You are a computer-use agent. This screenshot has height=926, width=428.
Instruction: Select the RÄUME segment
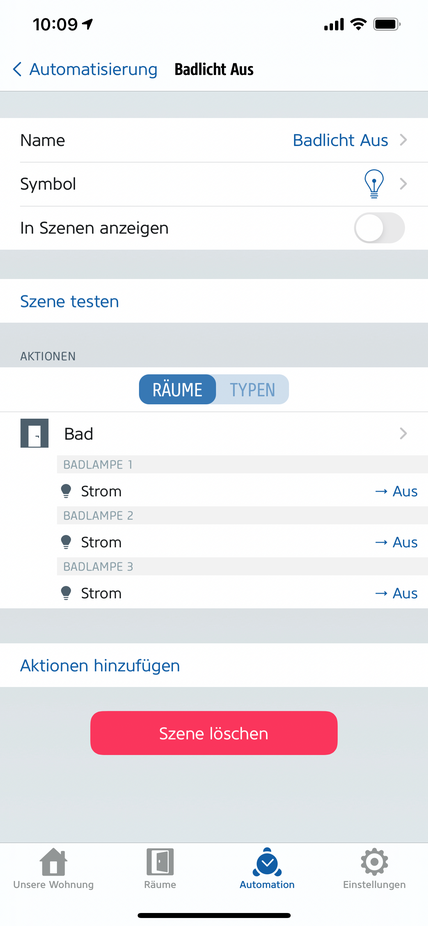[178, 390]
